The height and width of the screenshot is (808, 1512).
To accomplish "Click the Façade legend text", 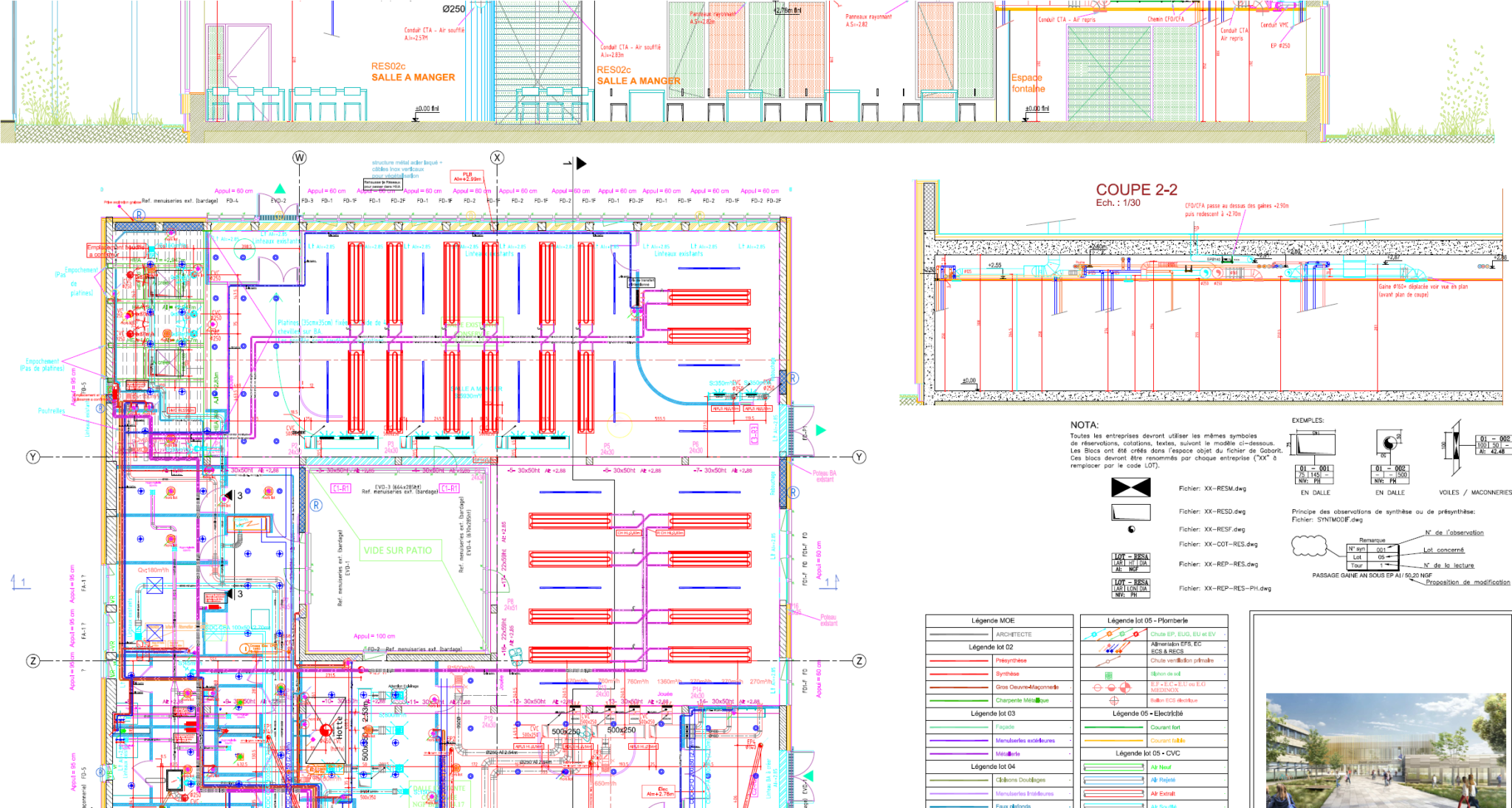I will (1005, 728).
